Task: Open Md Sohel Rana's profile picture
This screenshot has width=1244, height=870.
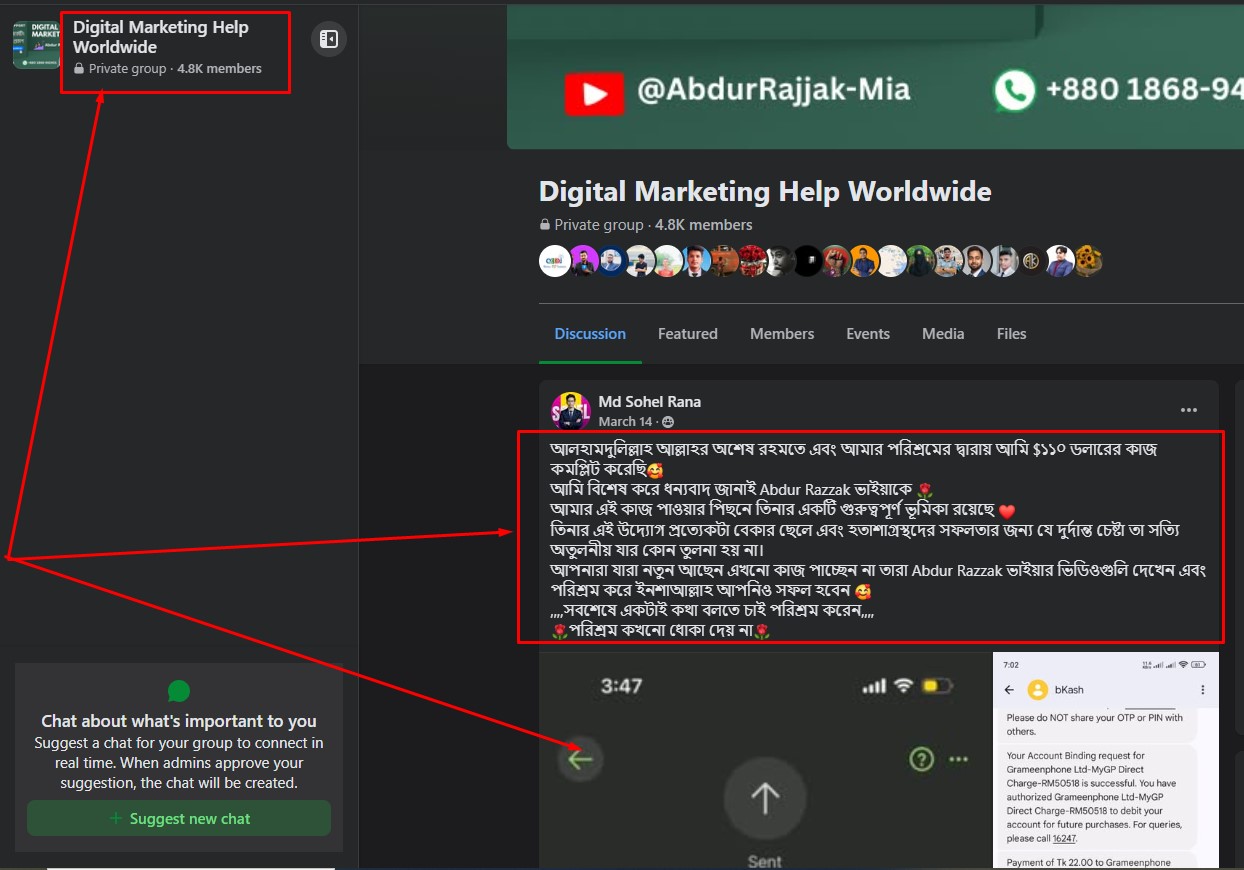Action: 571,411
